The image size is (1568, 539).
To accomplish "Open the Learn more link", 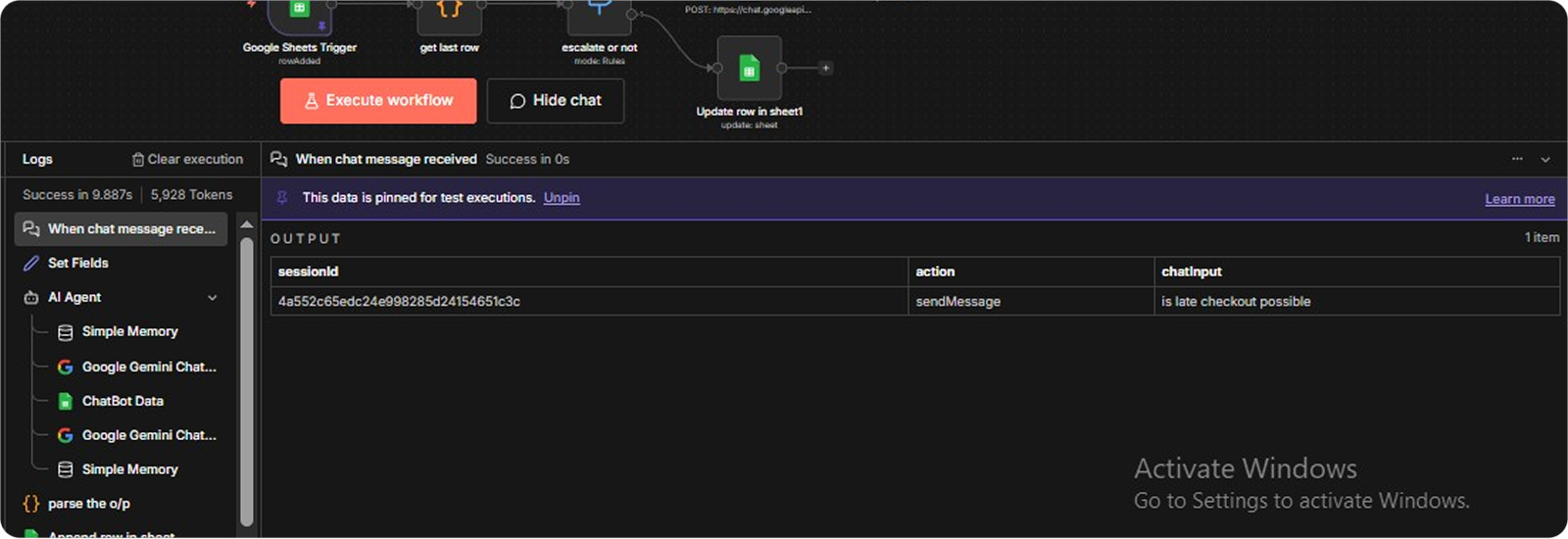I will click(x=1519, y=199).
